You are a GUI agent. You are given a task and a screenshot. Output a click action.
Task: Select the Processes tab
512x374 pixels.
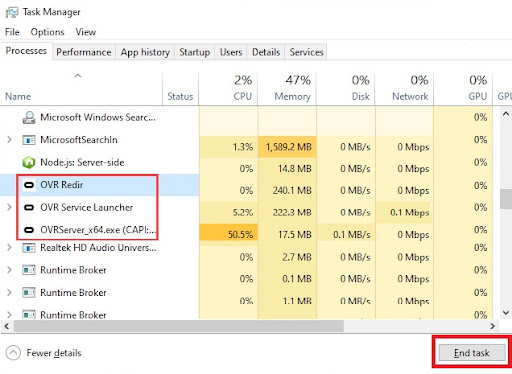click(x=26, y=51)
